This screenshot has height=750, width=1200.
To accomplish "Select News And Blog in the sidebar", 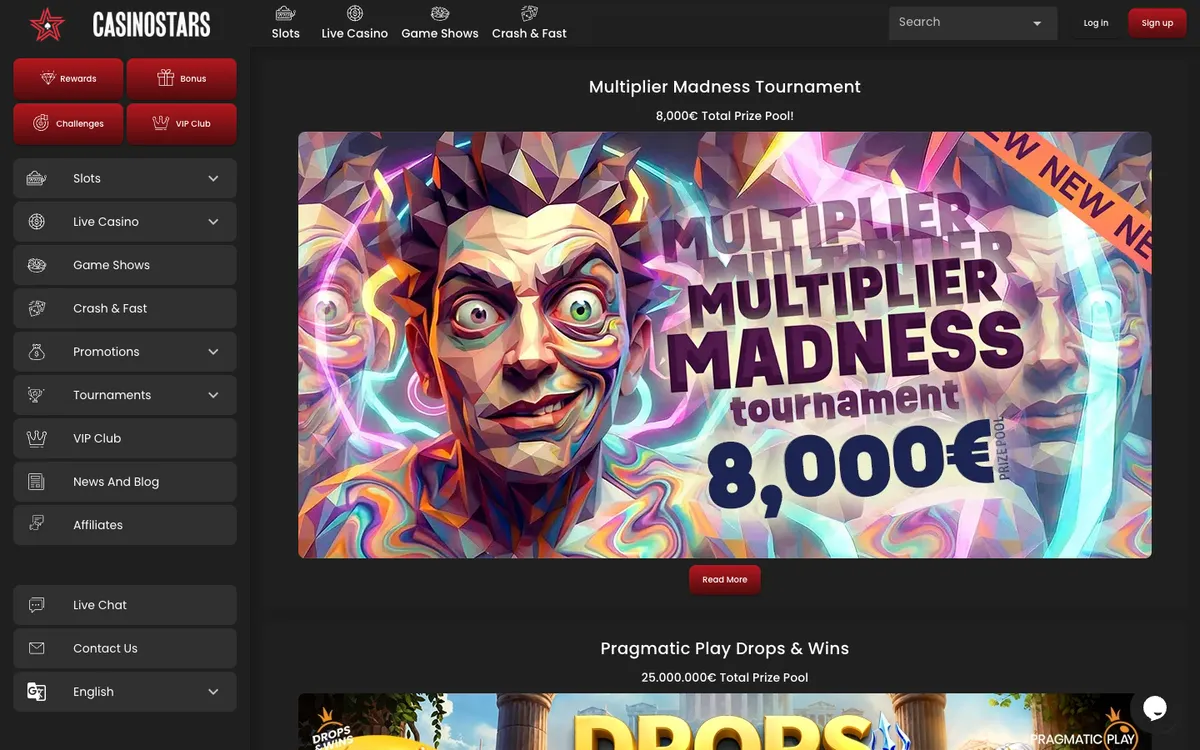I will click(125, 481).
